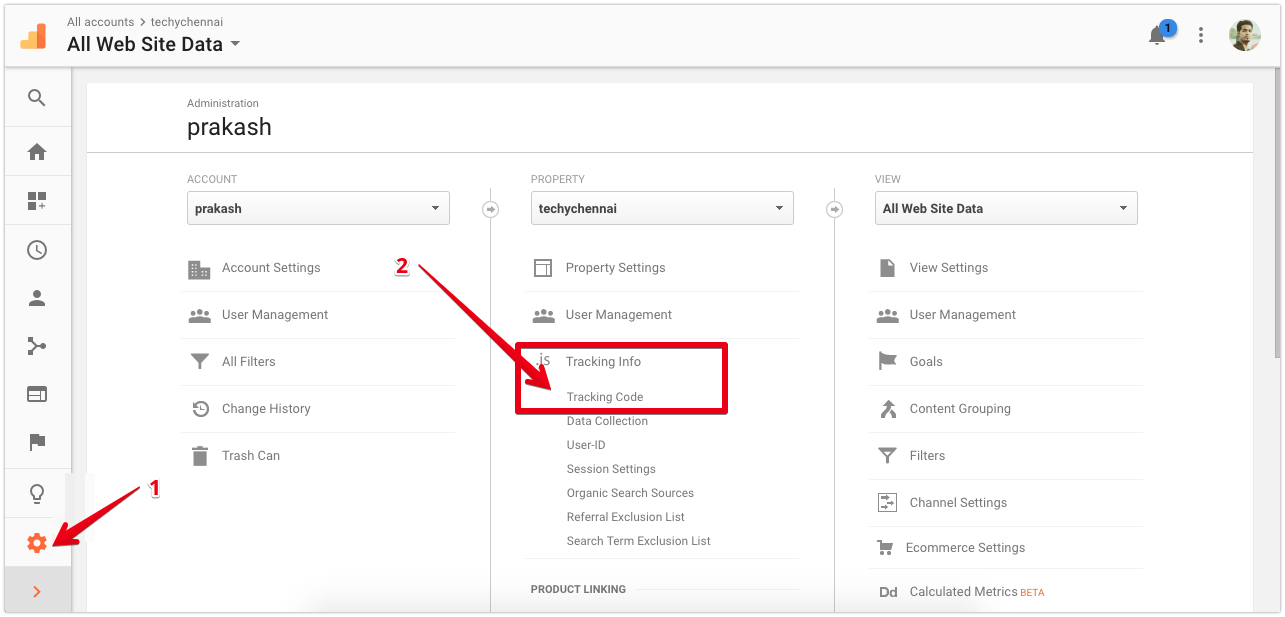Open Account Settings

tap(271, 268)
